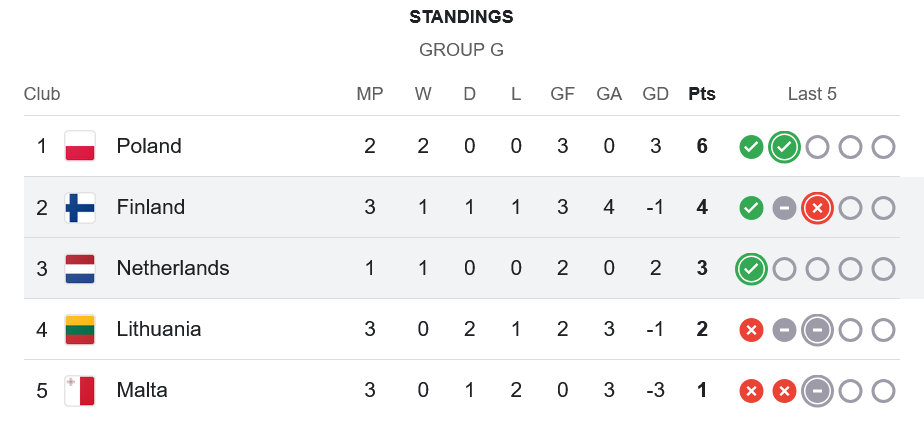The image size is (924, 438).
Task: Click the Pts column header
Action: click(702, 94)
